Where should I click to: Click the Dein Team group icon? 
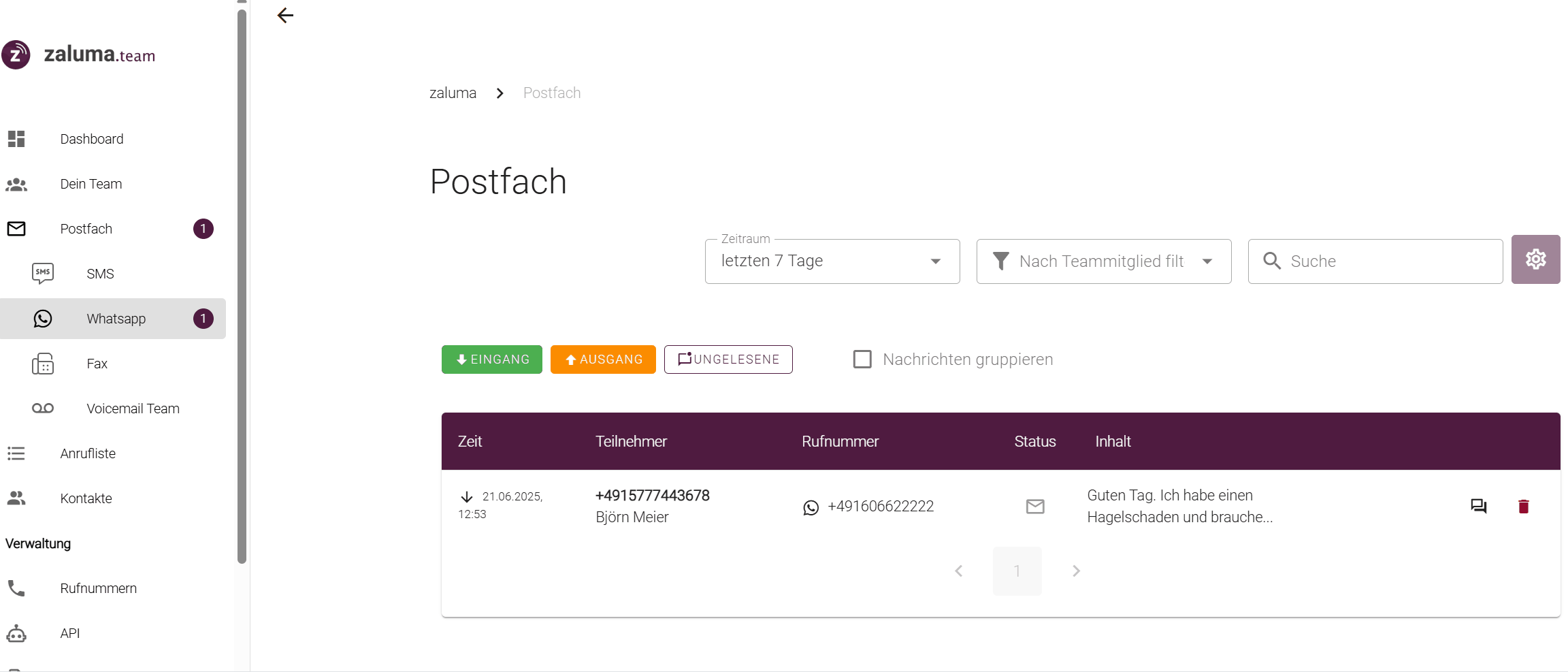[x=16, y=184]
